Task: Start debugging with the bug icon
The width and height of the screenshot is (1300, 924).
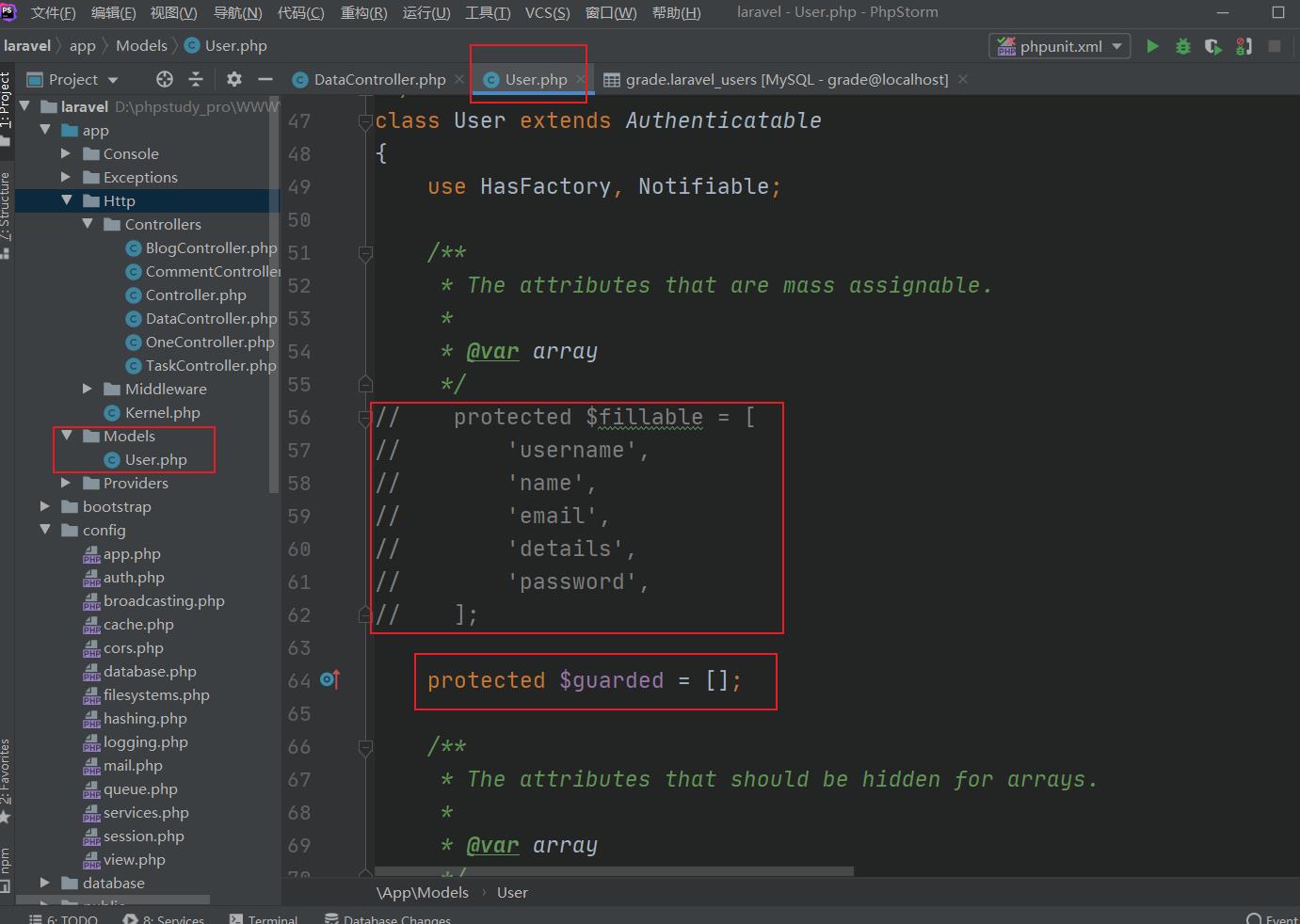Action: 1183,46
